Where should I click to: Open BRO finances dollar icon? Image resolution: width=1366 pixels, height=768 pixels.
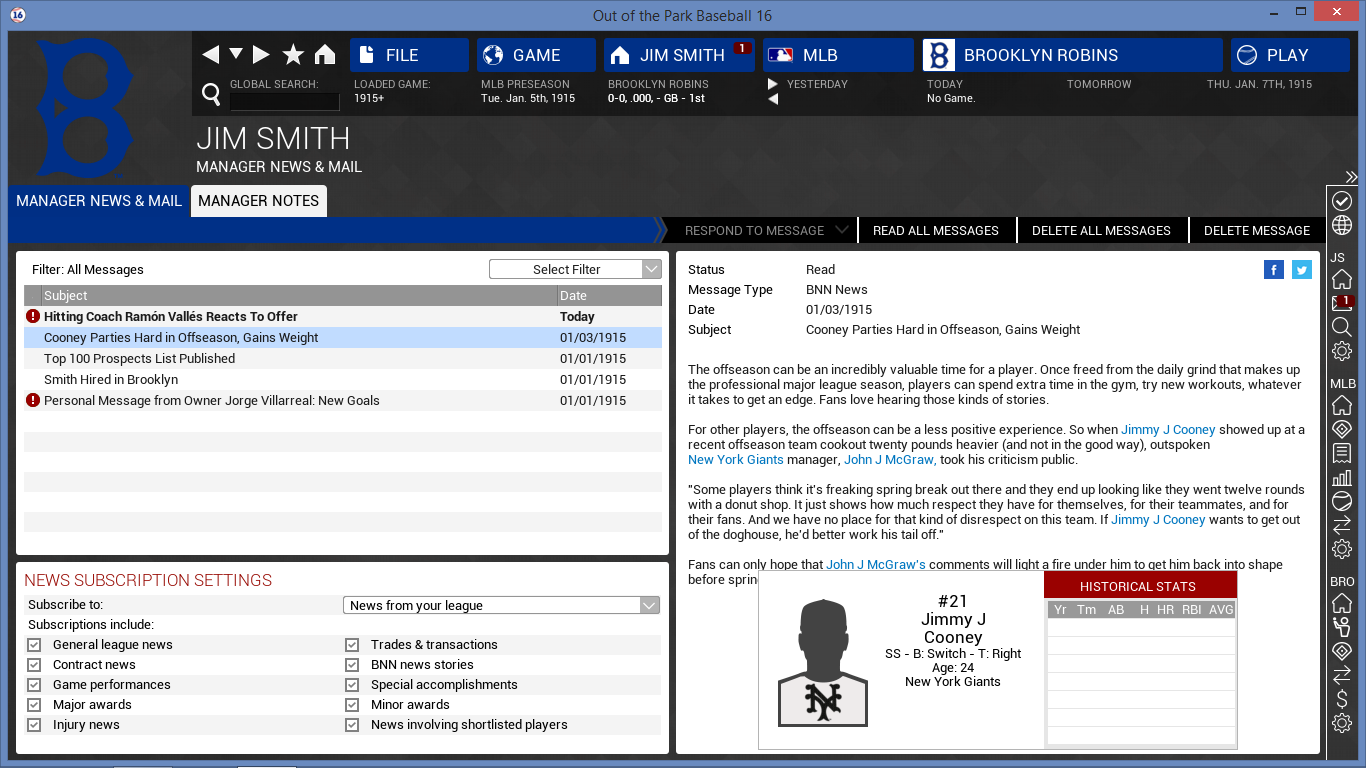1342,699
